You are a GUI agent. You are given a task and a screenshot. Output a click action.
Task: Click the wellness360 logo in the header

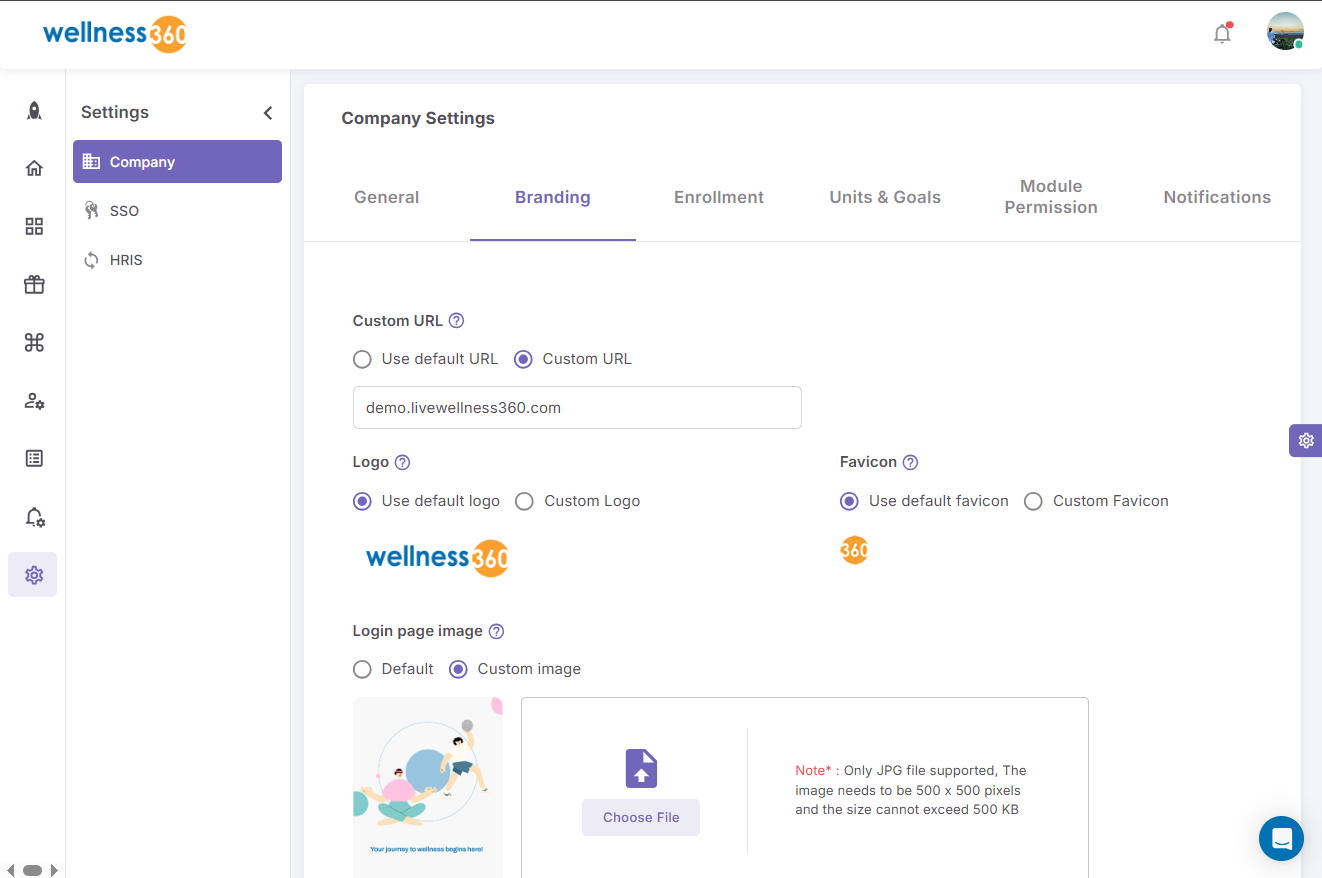pos(115,34)
